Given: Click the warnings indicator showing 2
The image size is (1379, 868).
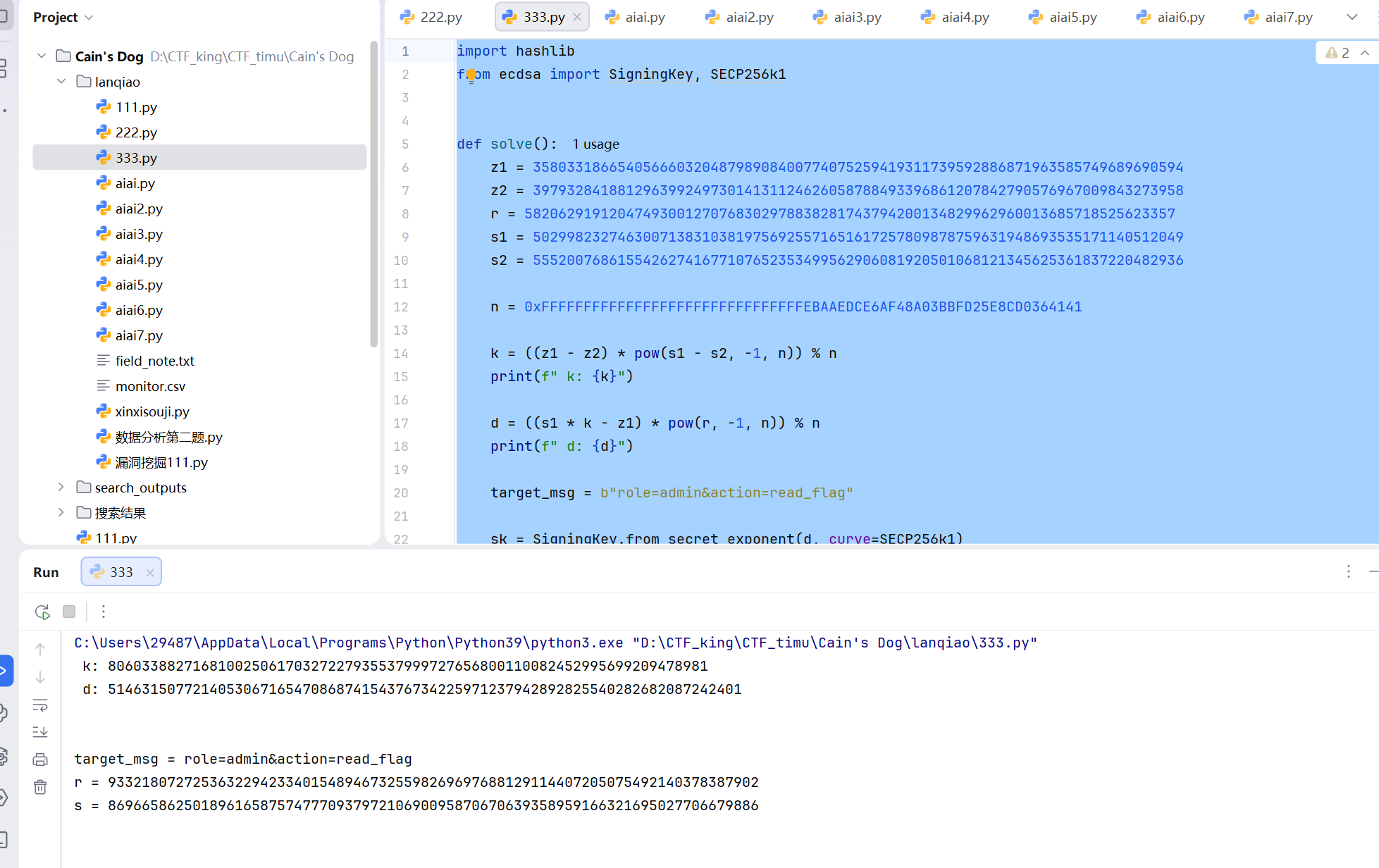Looking at the screenshot, I should click(1337, 53).
